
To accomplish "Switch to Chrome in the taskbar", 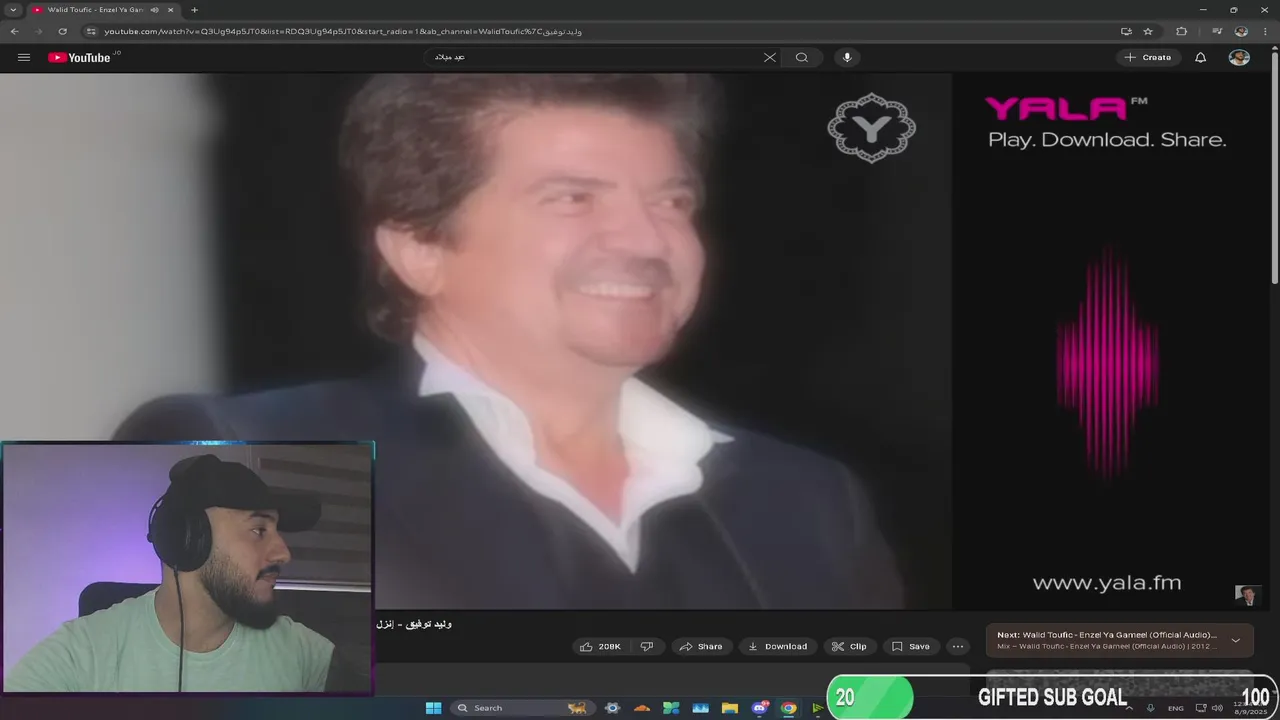I will [x=789, y=708].
